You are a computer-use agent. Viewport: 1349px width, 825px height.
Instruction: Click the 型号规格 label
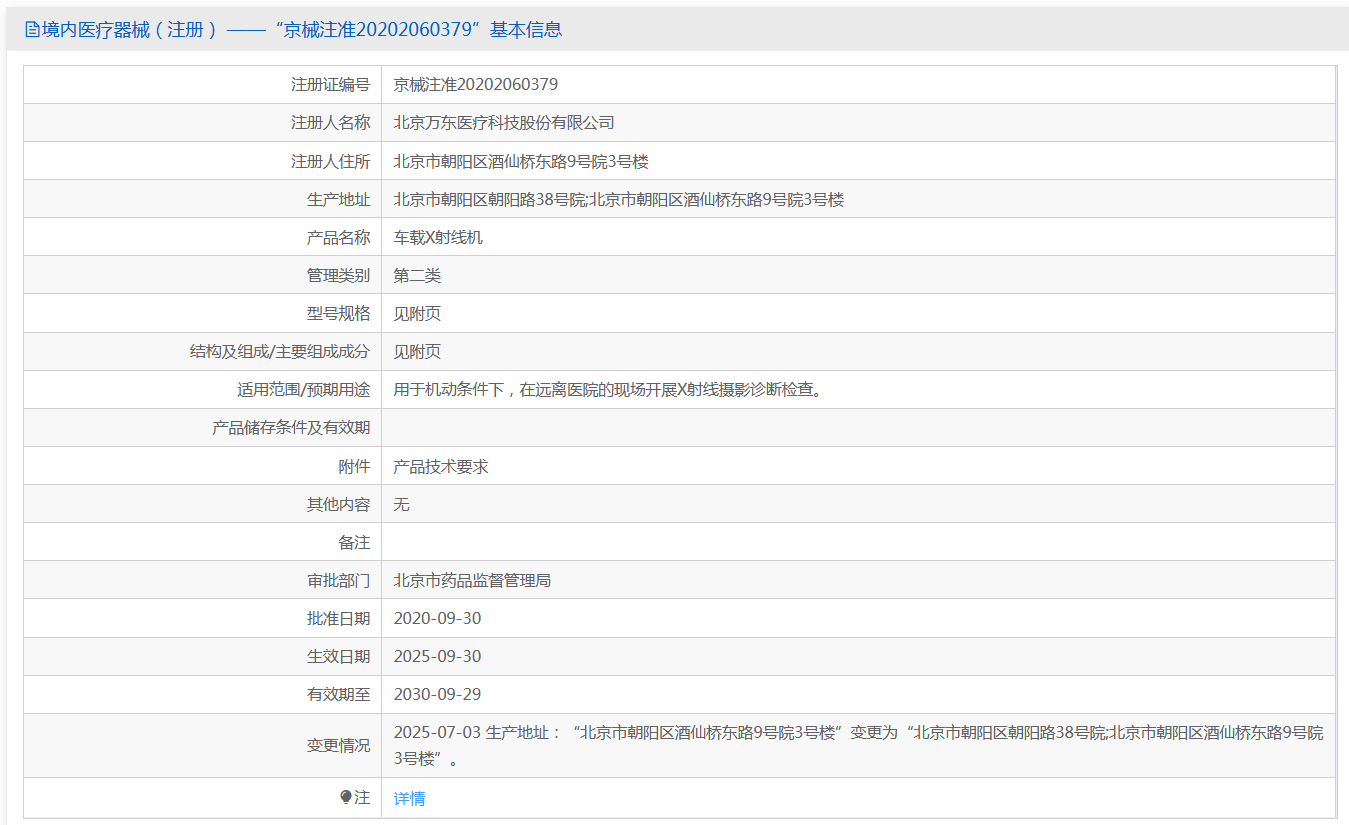point(338,313)
